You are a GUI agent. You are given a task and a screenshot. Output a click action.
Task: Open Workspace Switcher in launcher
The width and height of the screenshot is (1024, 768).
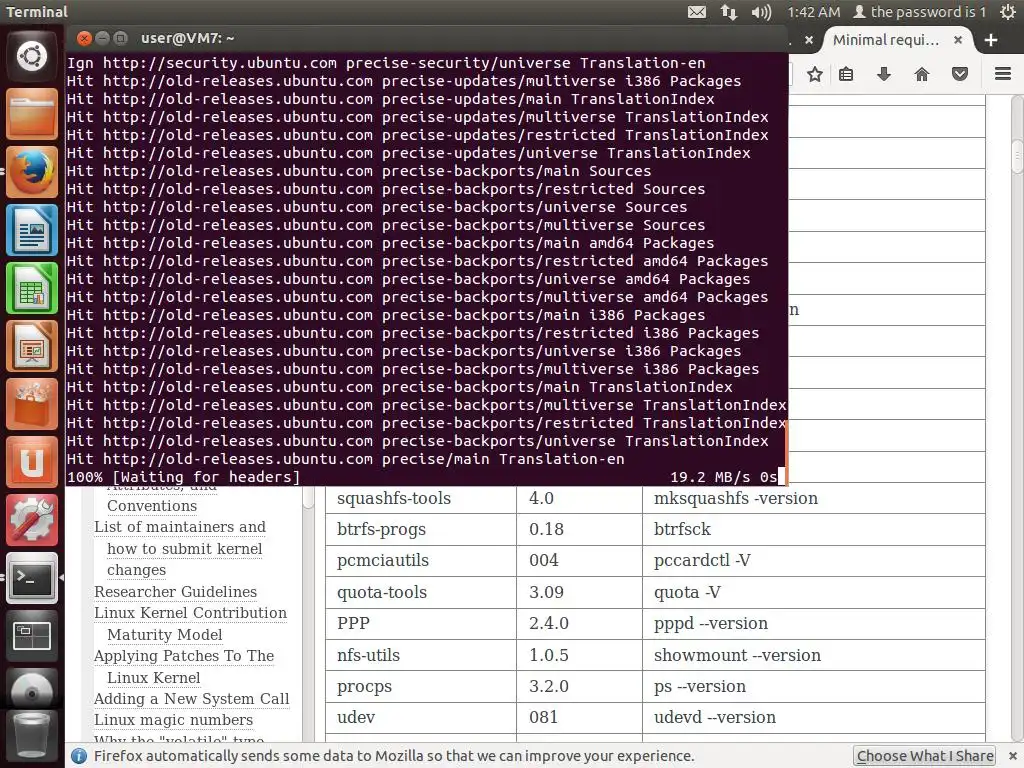(x=31, y=637)
